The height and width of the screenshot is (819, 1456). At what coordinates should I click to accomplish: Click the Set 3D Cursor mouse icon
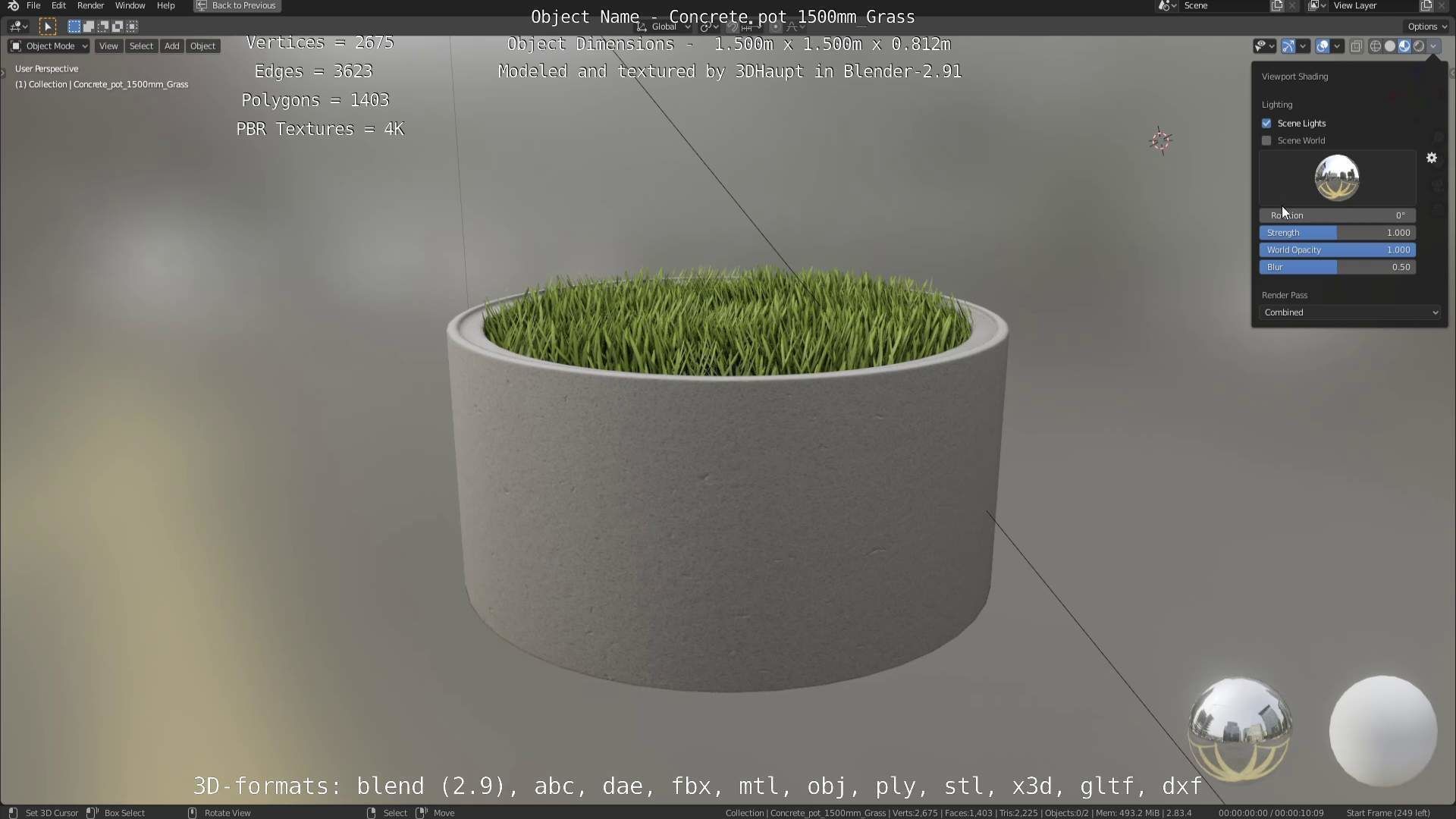[x=13, y=812]
